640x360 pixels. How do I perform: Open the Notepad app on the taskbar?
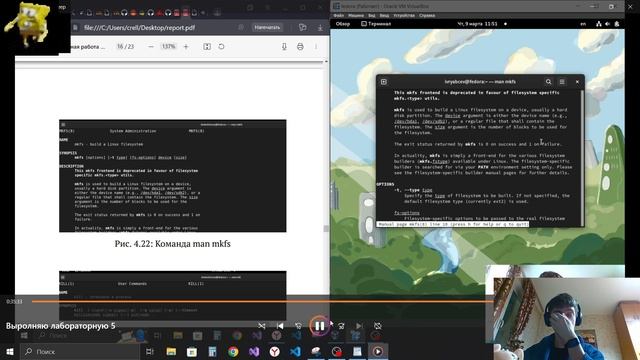coord(357,351)
